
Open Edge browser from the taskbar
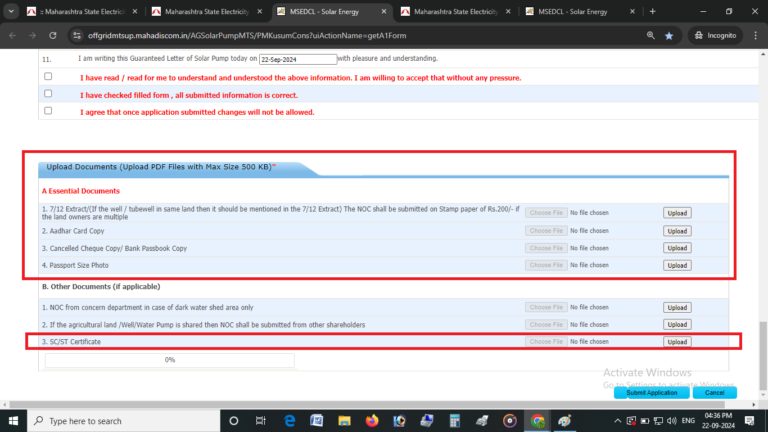290,421
